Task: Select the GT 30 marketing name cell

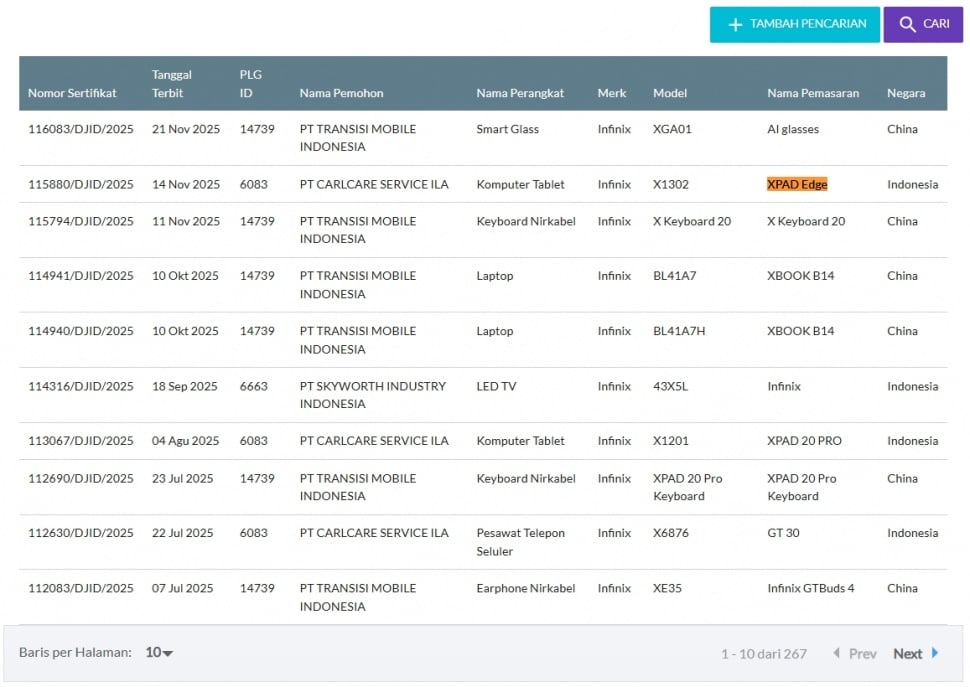Action: 783,533
